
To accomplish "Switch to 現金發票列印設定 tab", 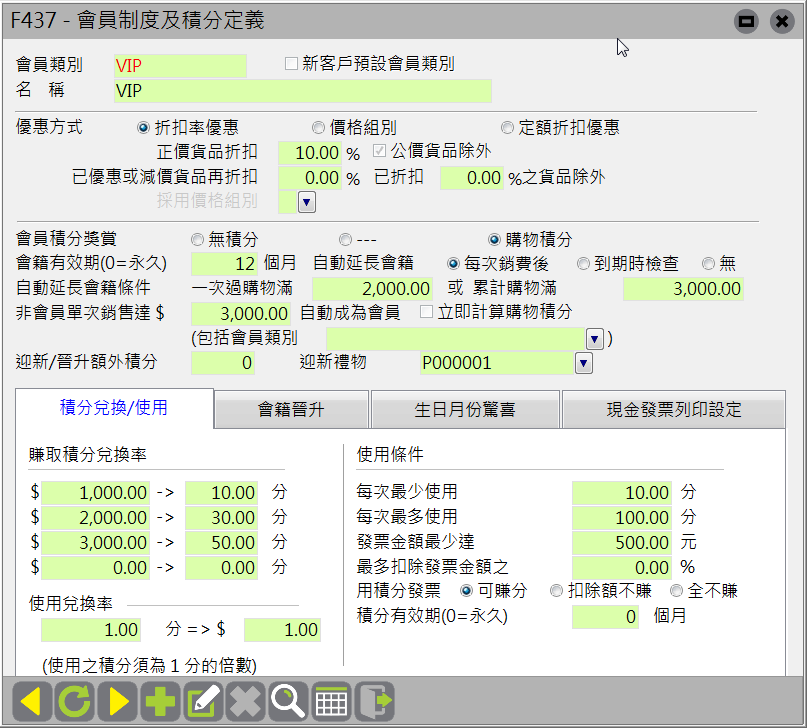I will point(674,410).
